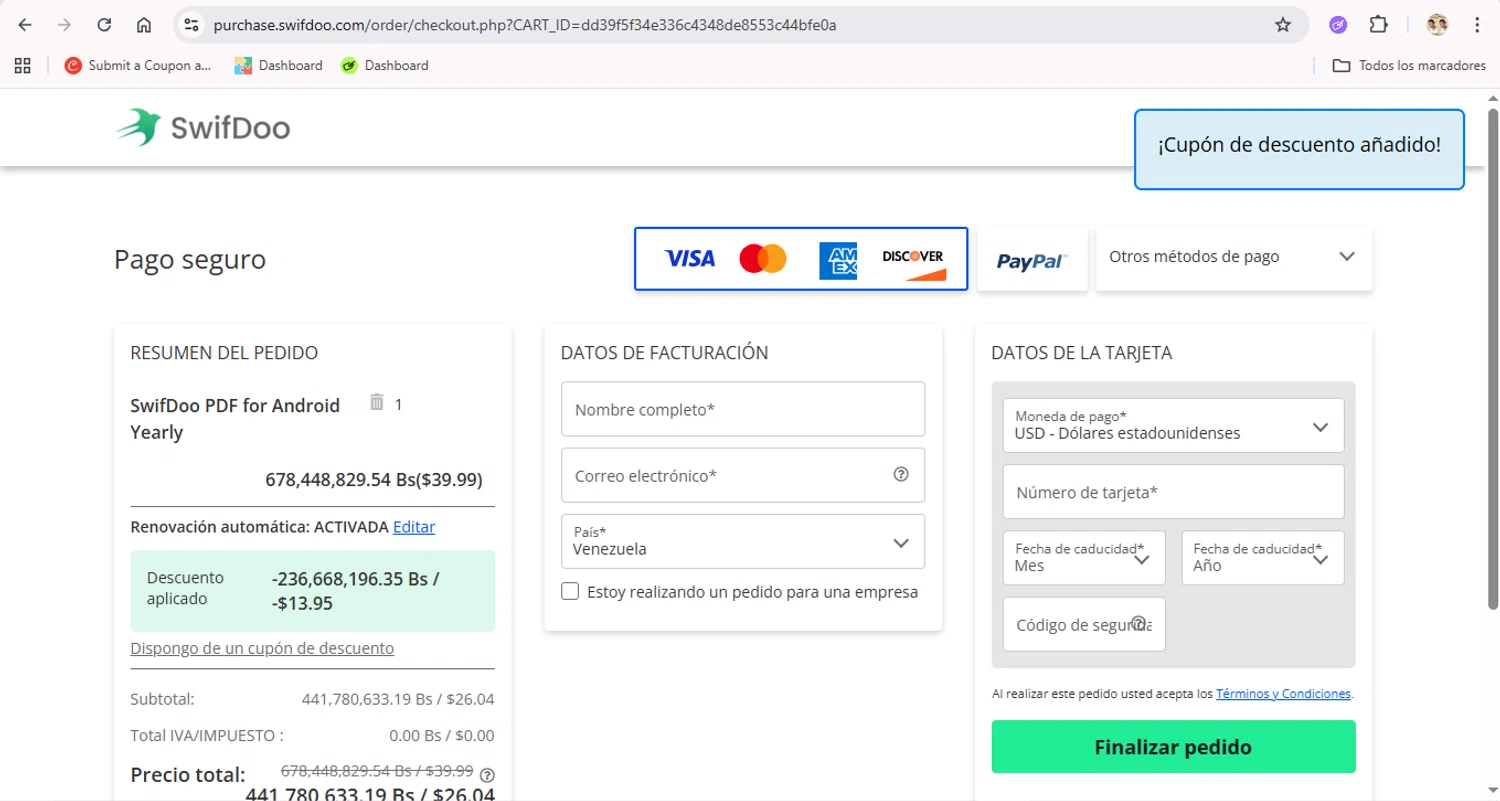Click the price total help icon
The width and height of the screenshot is (1500, 801).
pos(488,775)
